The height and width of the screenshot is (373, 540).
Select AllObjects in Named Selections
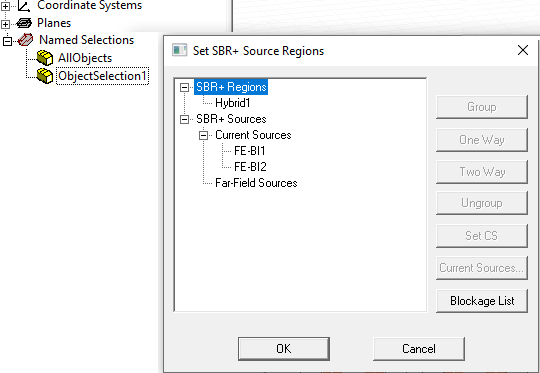(85, 58)
